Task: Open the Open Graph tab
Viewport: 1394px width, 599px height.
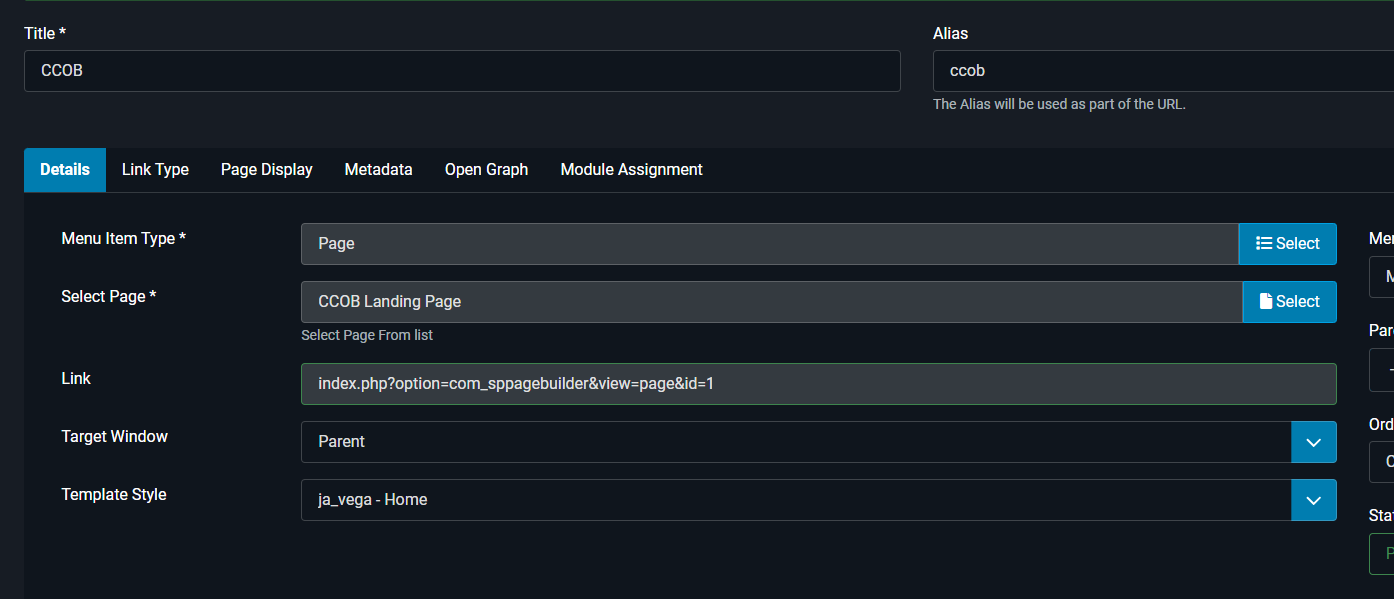Action: 486,170
